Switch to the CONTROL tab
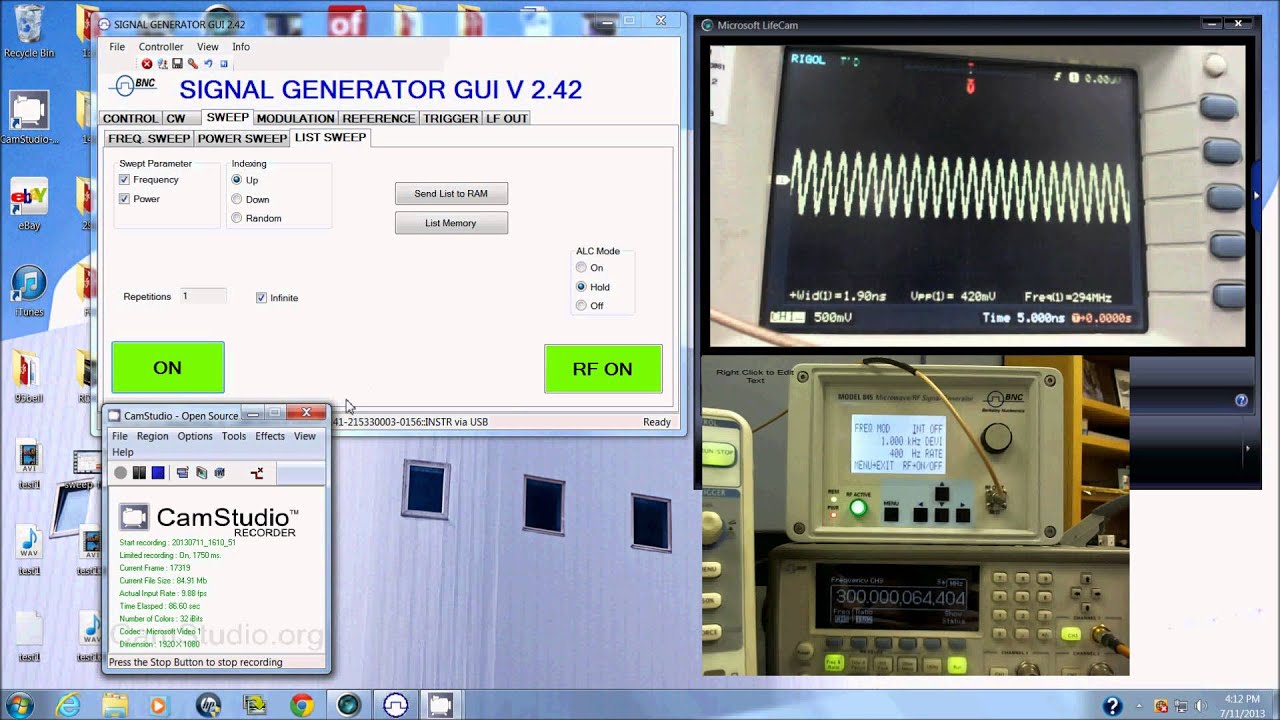This screenshot has width=1280, height=720. click(x=130, y=118)
